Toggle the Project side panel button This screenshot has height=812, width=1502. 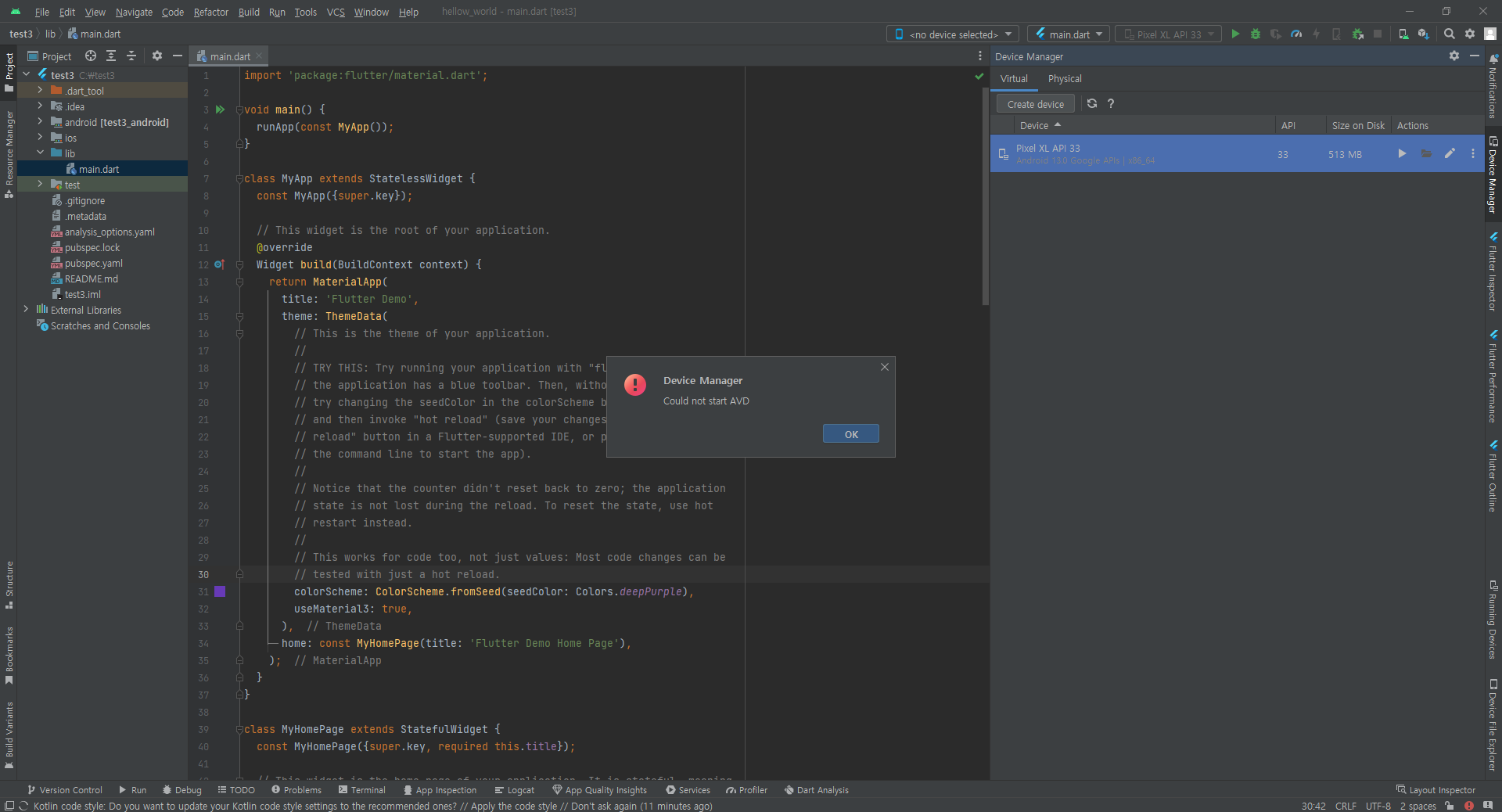click(9, 72)
